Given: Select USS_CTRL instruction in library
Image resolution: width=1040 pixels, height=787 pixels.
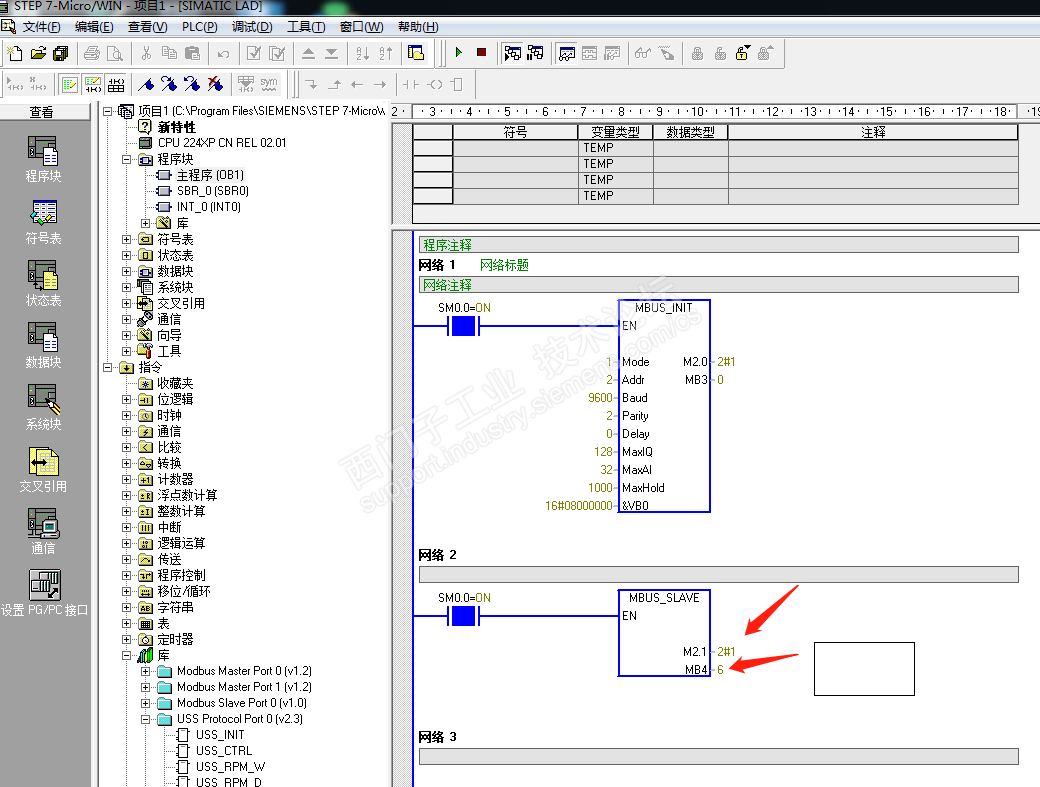Looking at the screenshot, I should [x=224, y=751].
